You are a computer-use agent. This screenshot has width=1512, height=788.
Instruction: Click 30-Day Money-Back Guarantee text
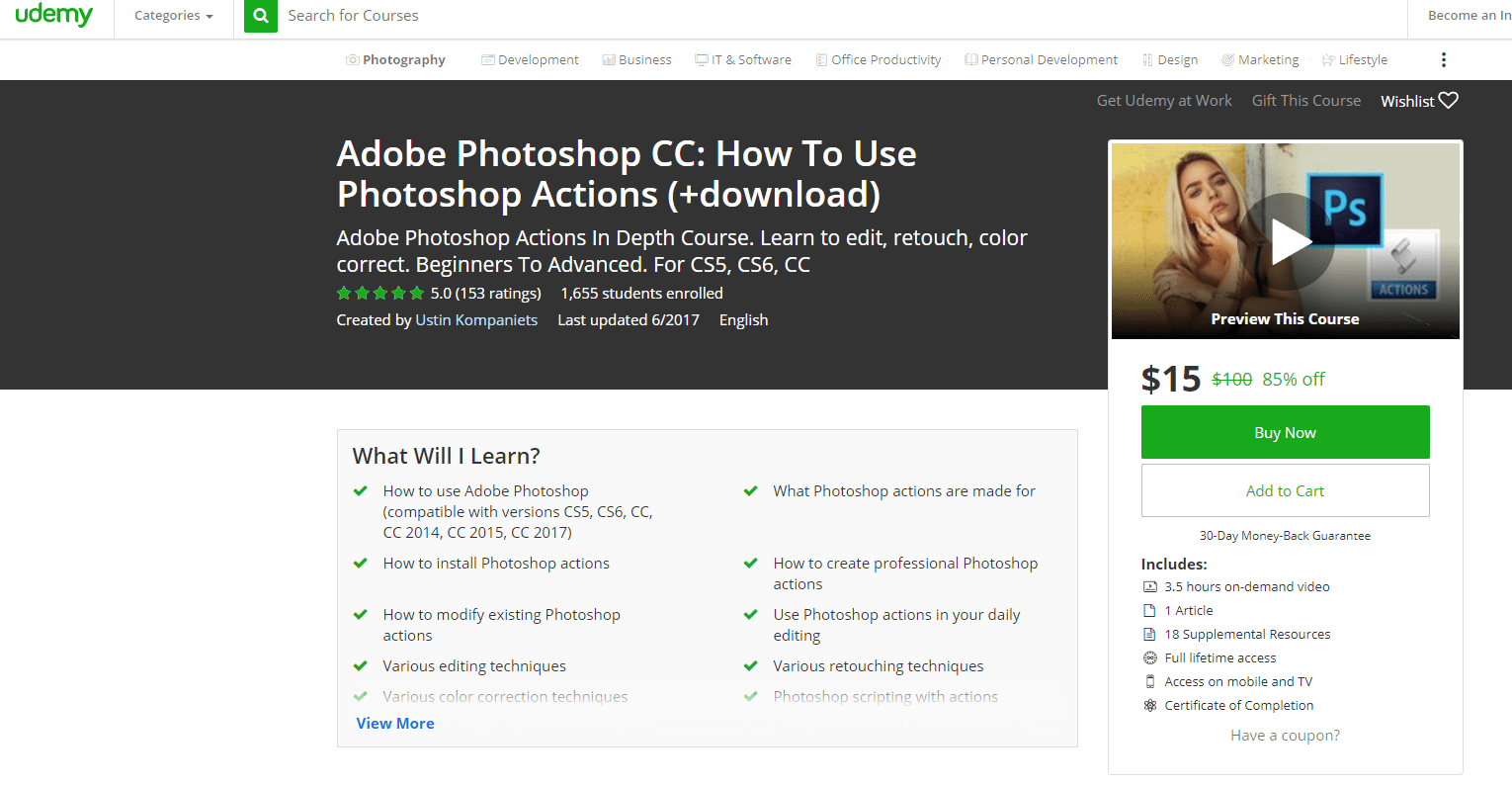coord(1285,536)
